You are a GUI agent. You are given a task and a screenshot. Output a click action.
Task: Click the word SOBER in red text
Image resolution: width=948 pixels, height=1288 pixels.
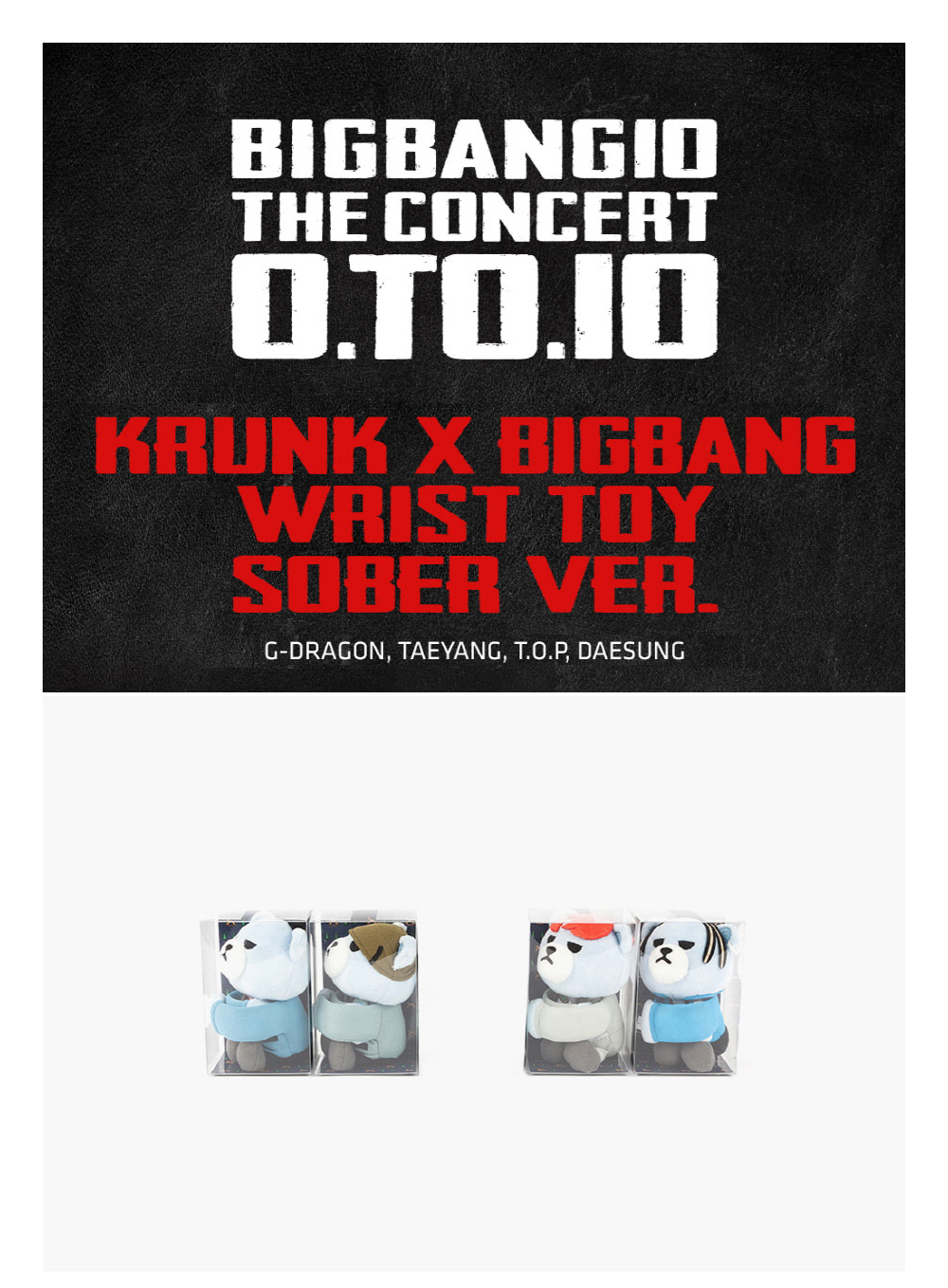coord(366,583)
